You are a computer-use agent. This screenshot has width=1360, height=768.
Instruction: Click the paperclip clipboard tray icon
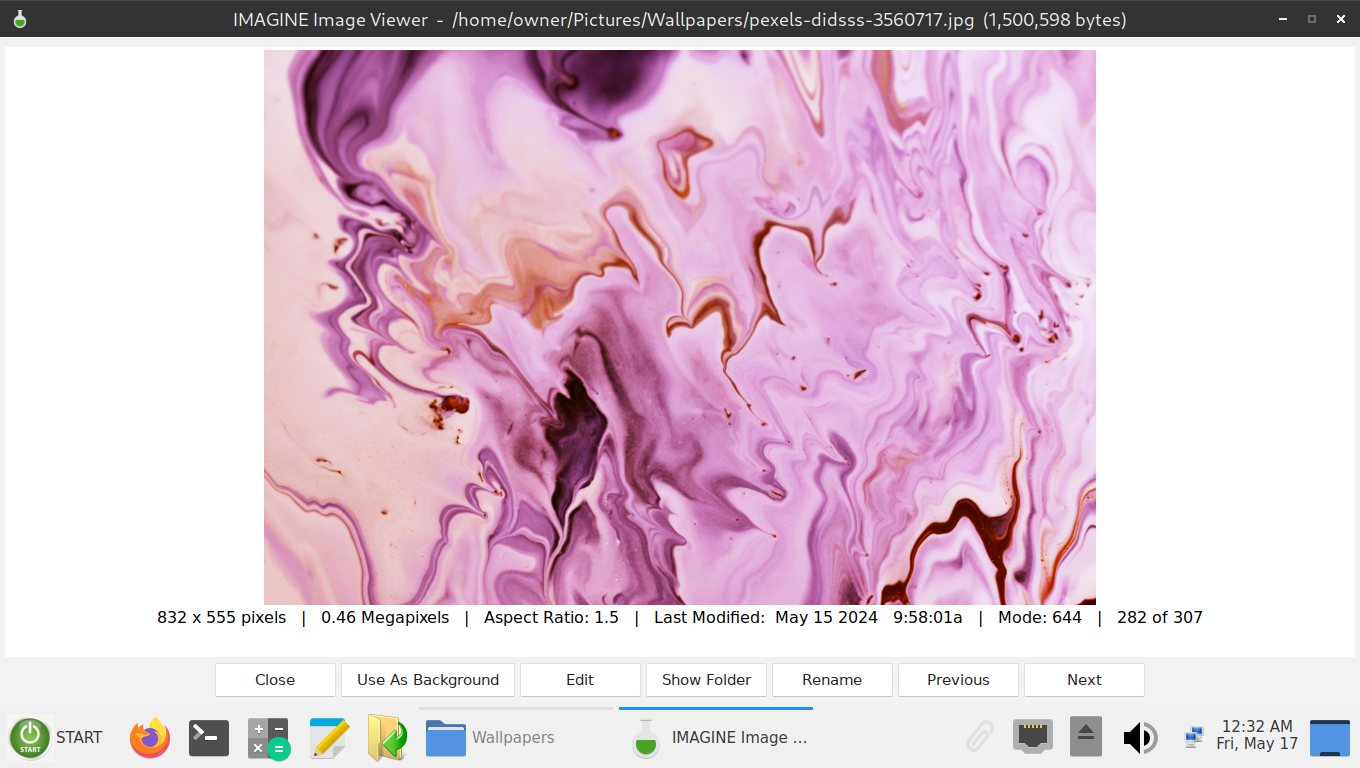pyautogui.click(x=979, y=738)
